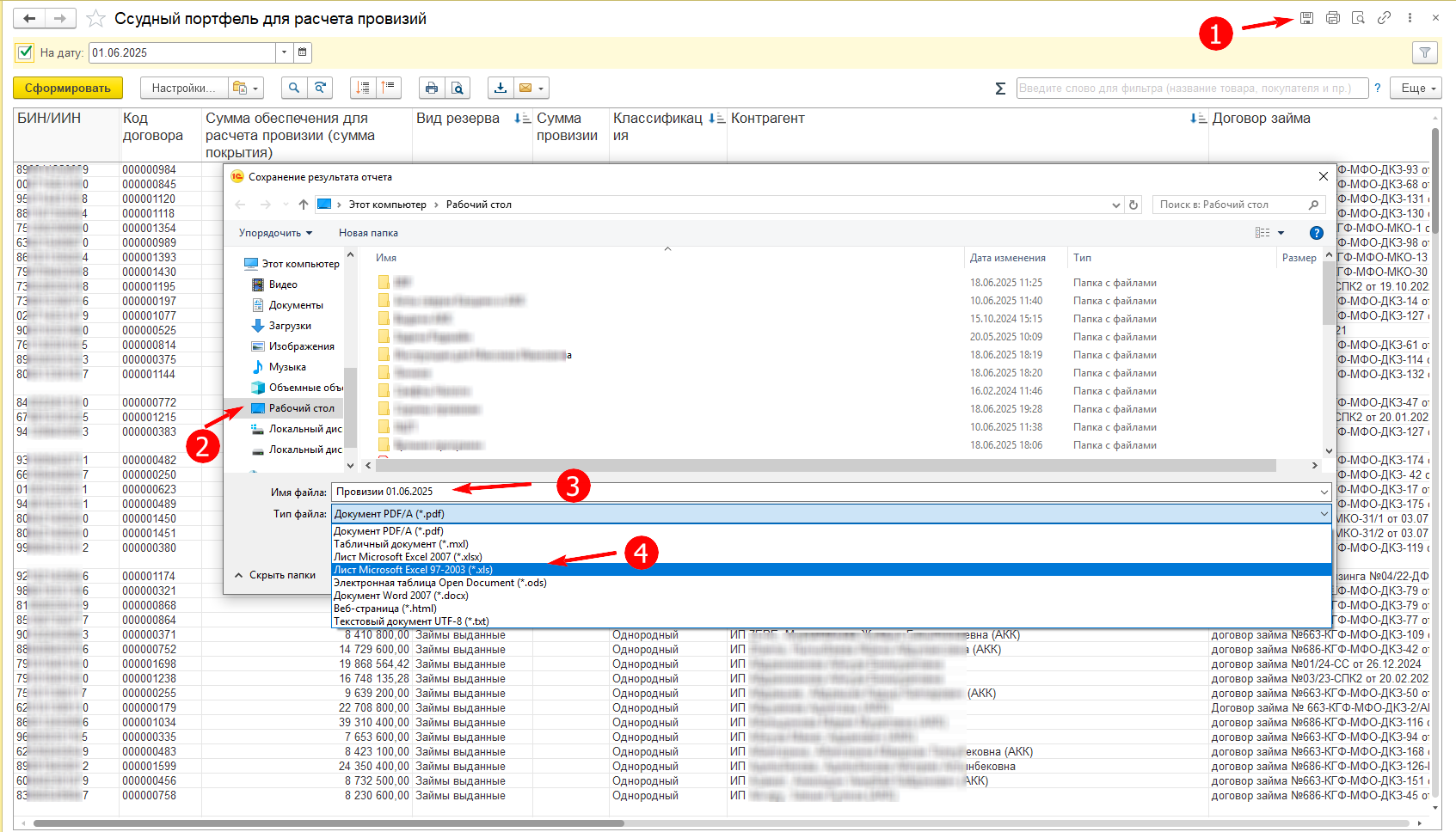This screenshot has width=1456, height=832.
Task: Click the file list horizontal scrollbar in dialog
Action: (x=827, y=465)
